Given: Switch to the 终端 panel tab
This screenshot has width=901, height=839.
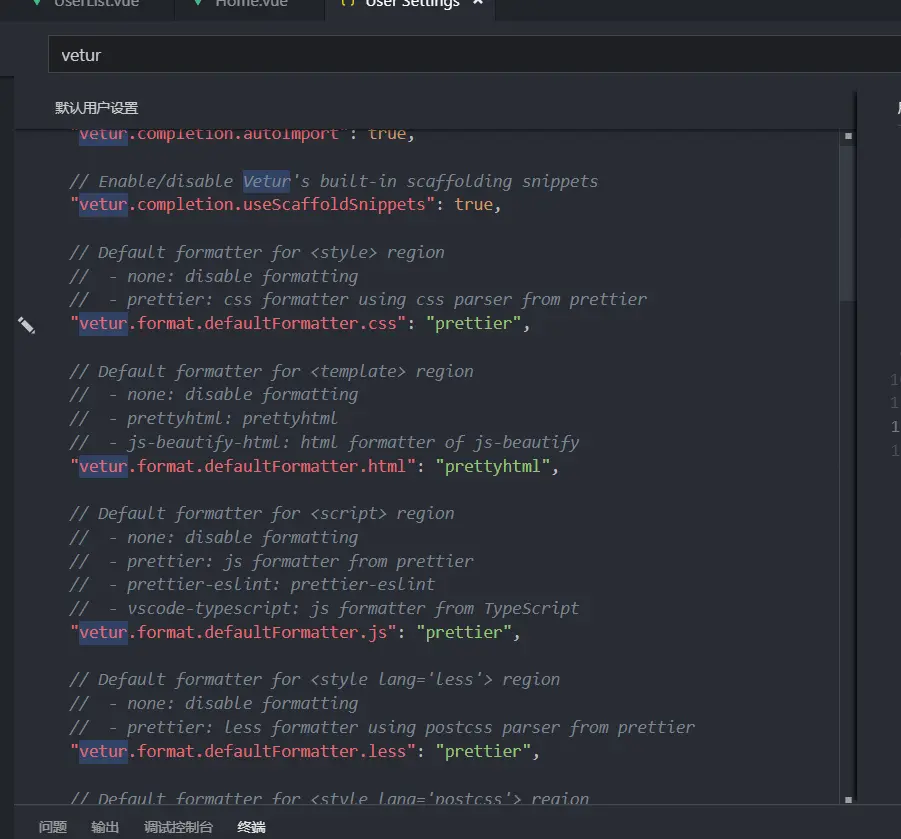Looking at the screenshot, I should click(x=251, y=827).
